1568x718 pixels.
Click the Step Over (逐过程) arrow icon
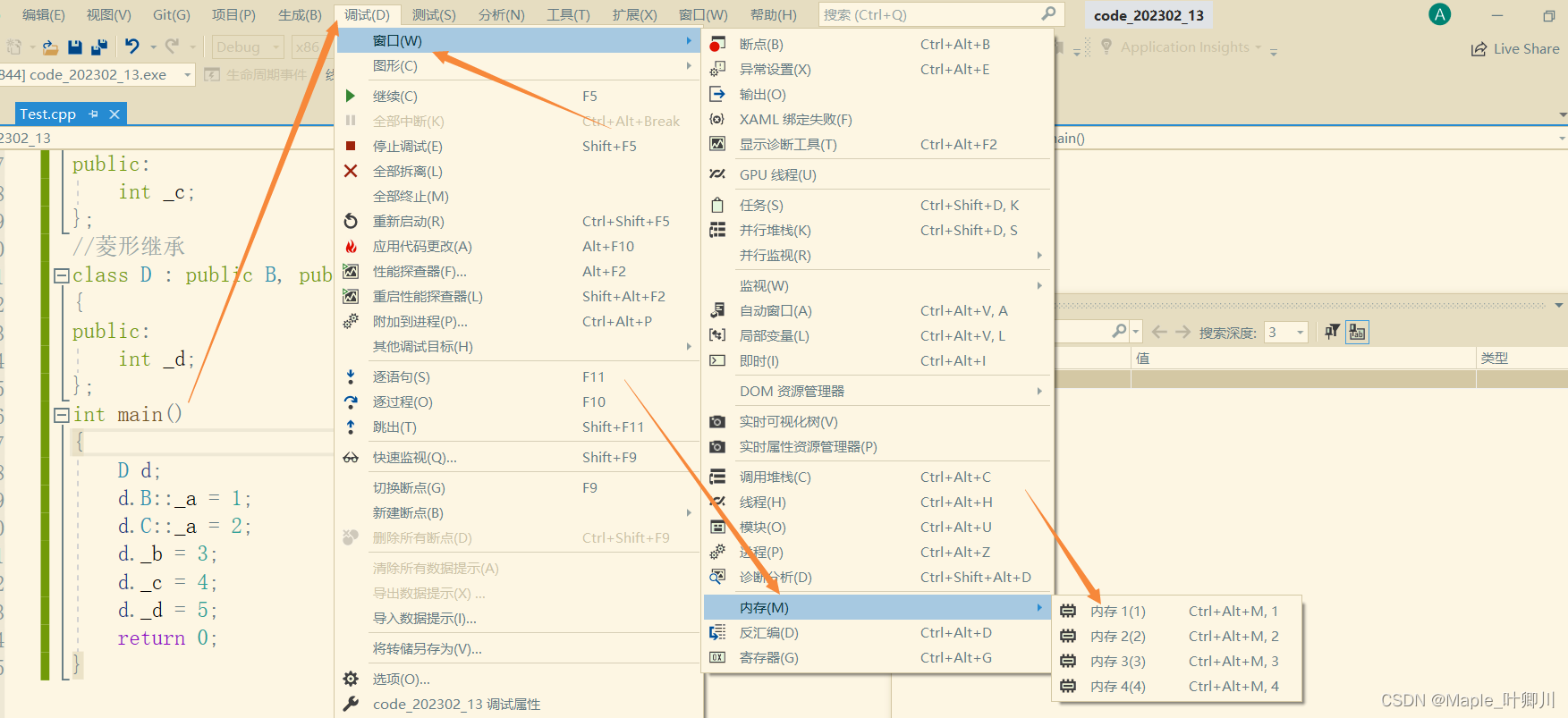click(351, 401)
